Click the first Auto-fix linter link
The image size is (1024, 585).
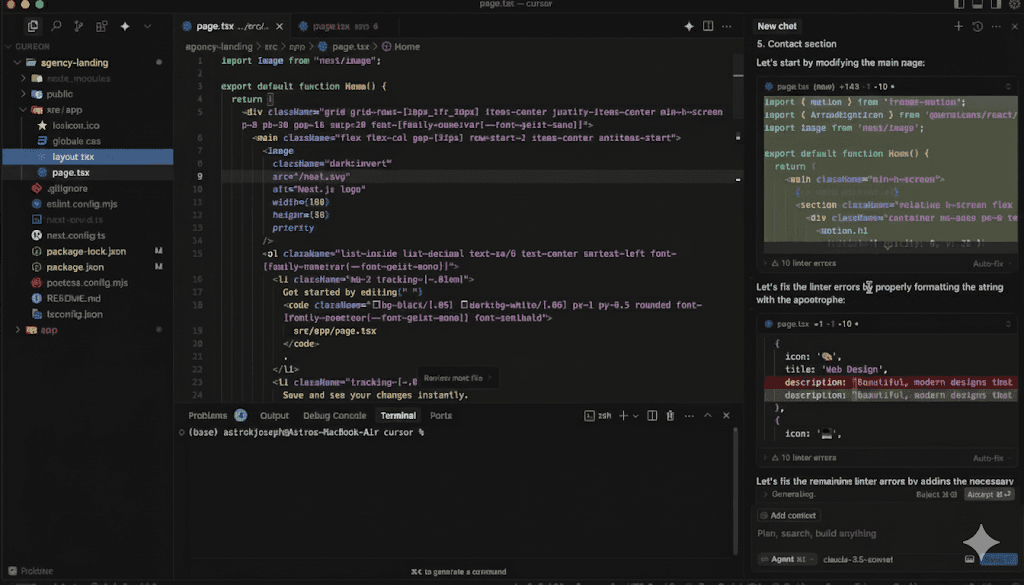tap(988, 264)
